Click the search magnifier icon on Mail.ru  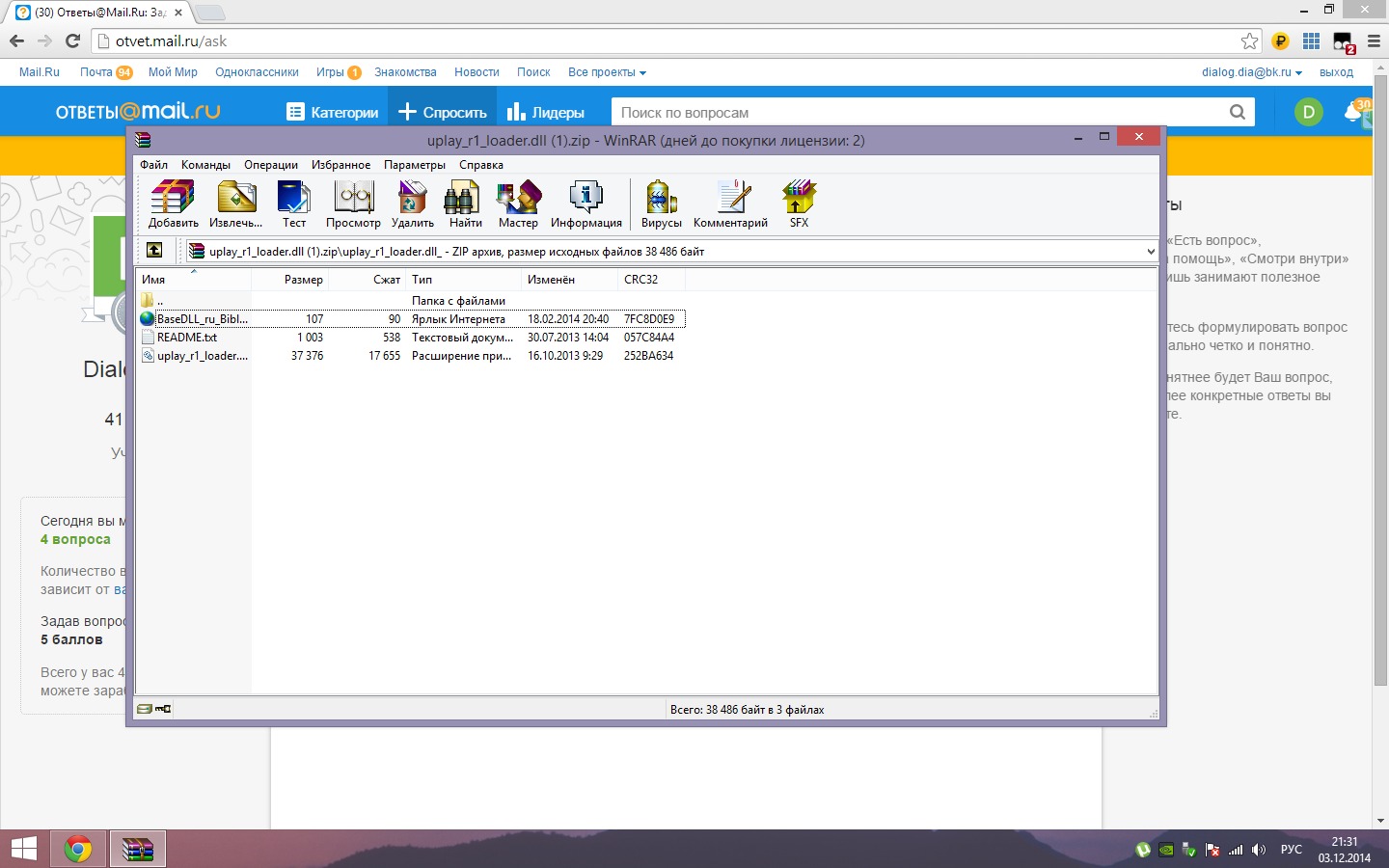click(1238, 112)
